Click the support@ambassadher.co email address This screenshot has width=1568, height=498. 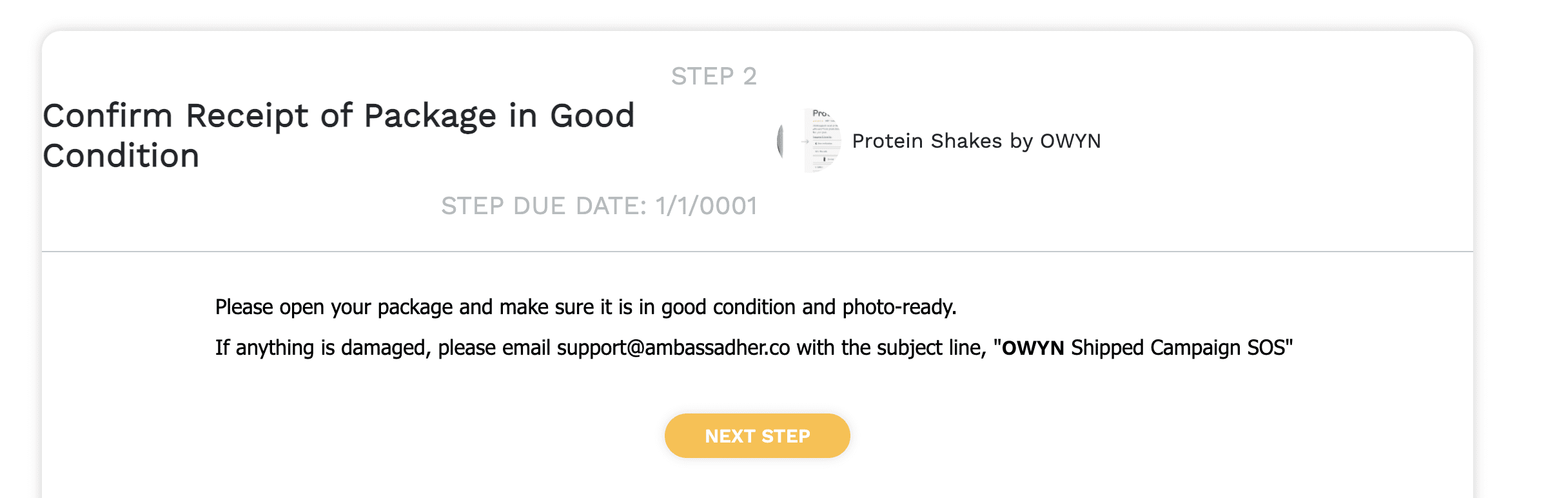pos(673,348)
